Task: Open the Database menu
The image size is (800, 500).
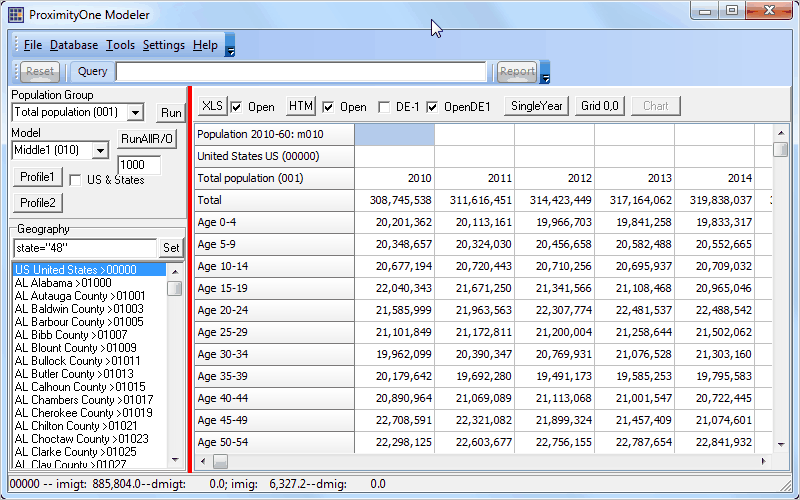Action: point(74,45)
